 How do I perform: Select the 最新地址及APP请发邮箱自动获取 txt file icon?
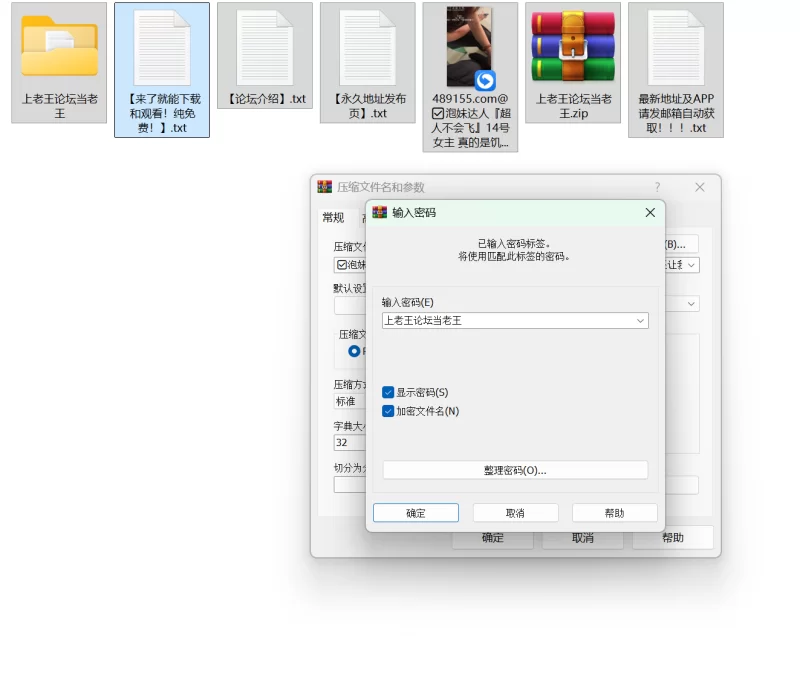click(x=676, y=48)
